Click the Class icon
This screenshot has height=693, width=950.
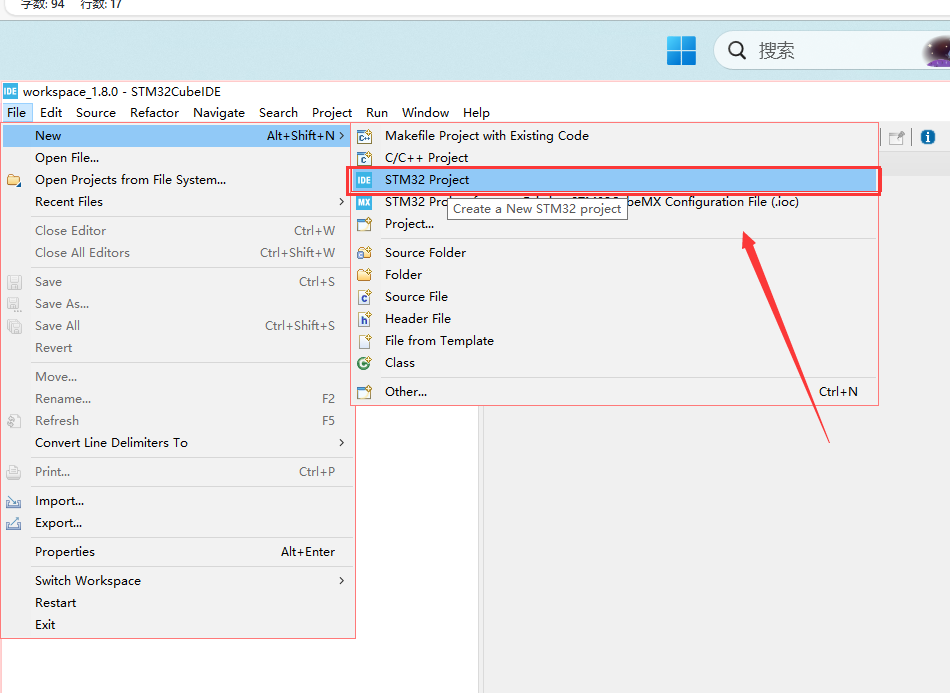point(364,363)
